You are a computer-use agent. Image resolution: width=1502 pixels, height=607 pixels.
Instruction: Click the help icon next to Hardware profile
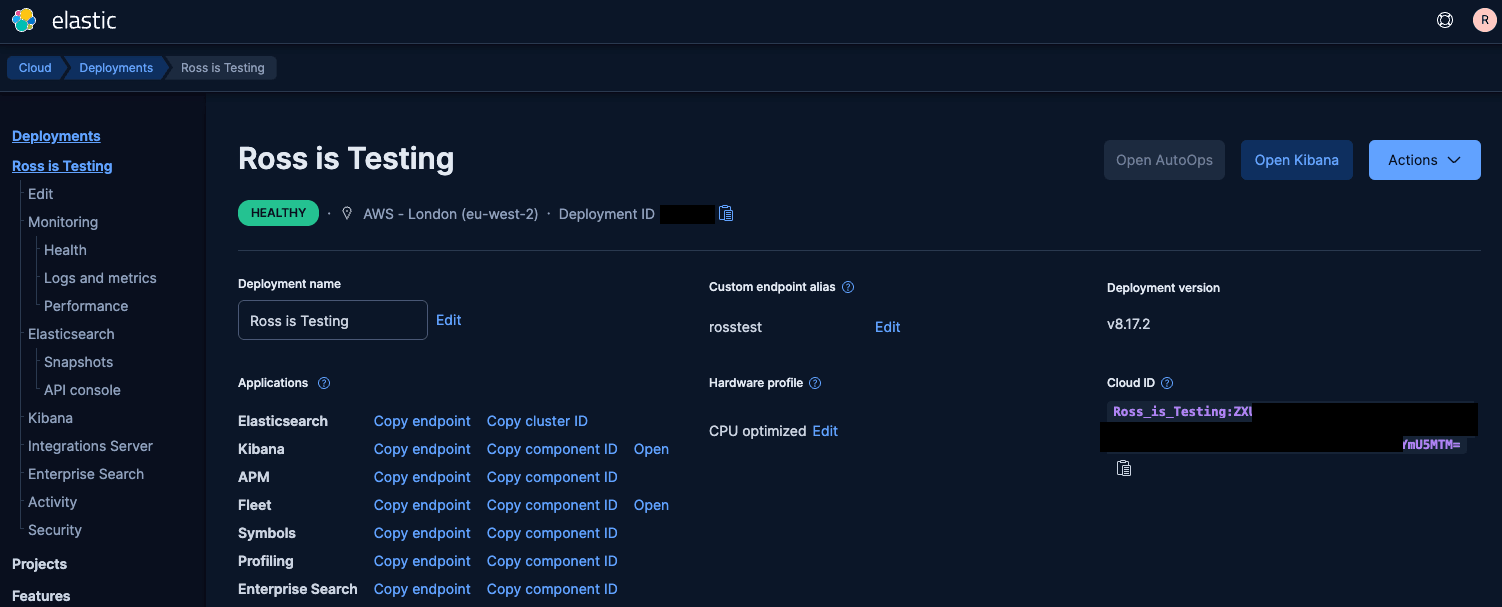point(815,382)
